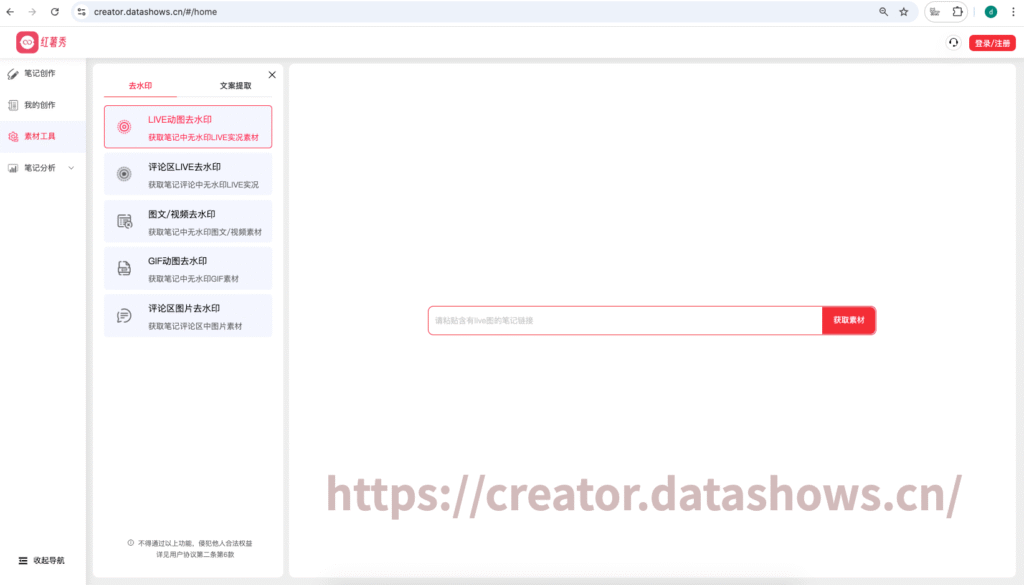Collapse sidebar via 收起导航

[x=42, y=560]
